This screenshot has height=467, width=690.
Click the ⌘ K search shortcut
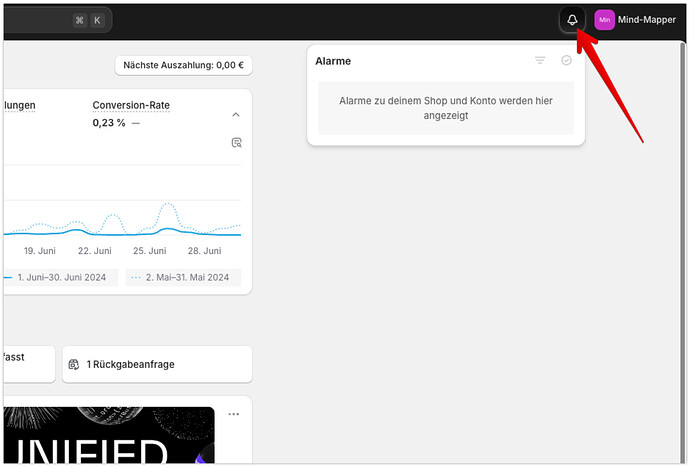click(x=88, y=20)
